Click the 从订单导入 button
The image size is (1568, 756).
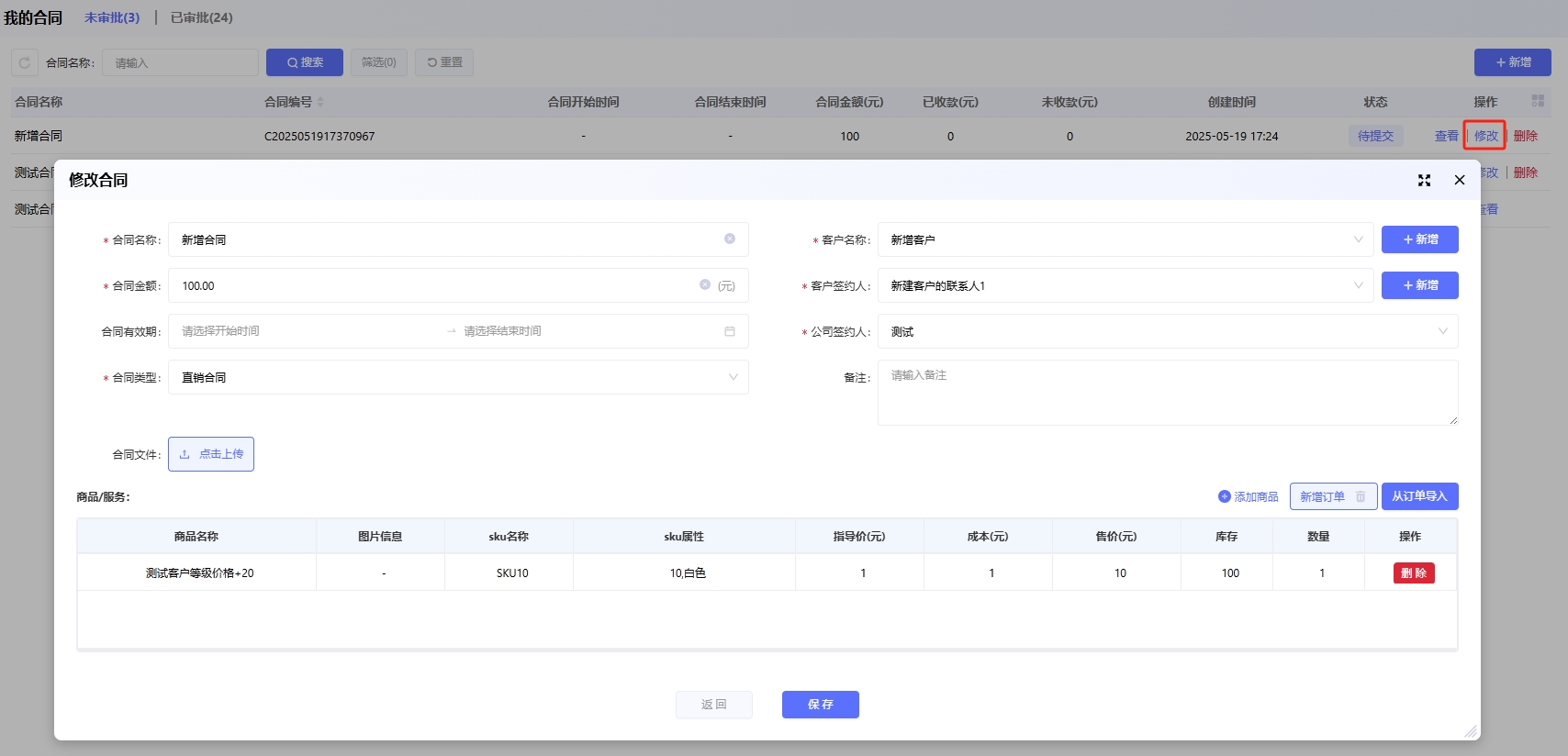coord(1419,496)
